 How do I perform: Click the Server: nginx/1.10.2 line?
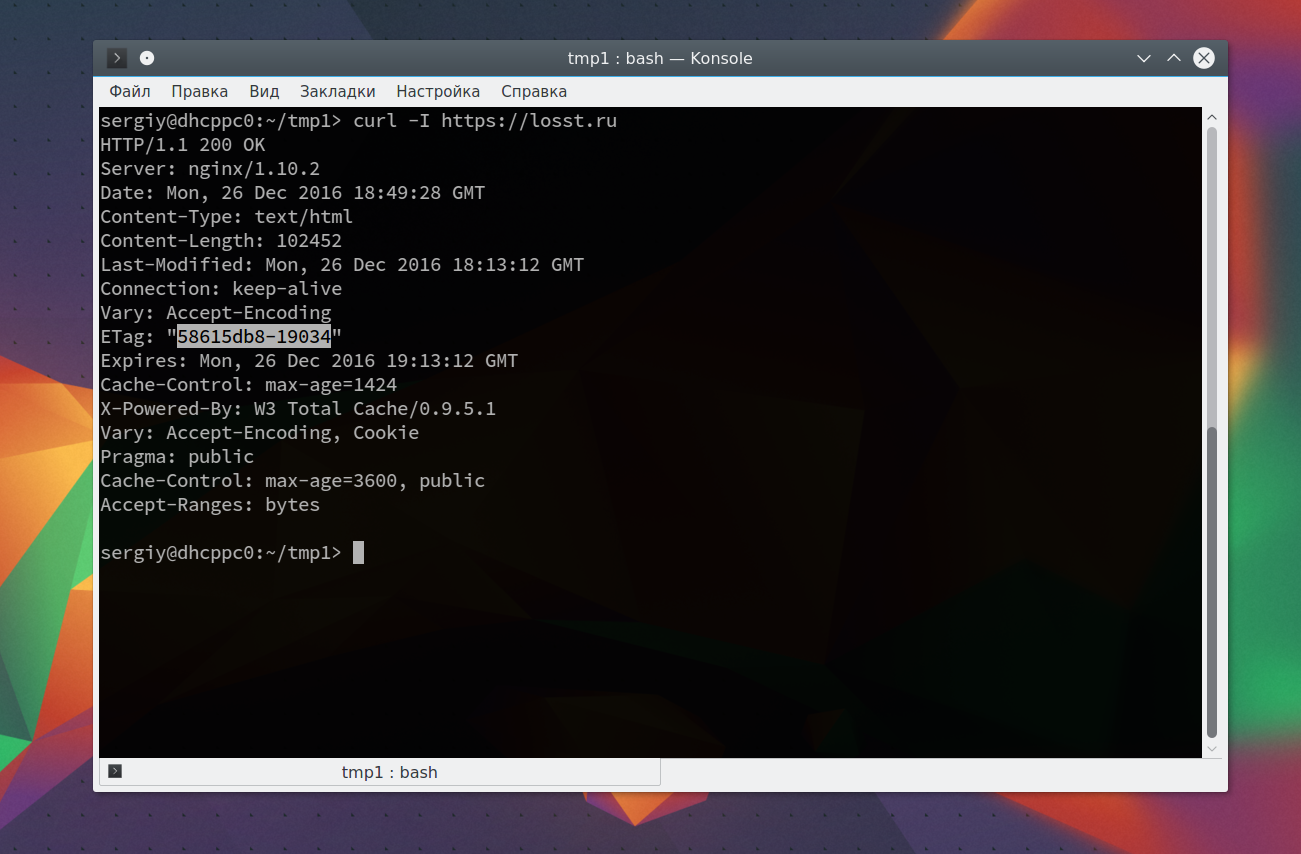pos(210,169)
